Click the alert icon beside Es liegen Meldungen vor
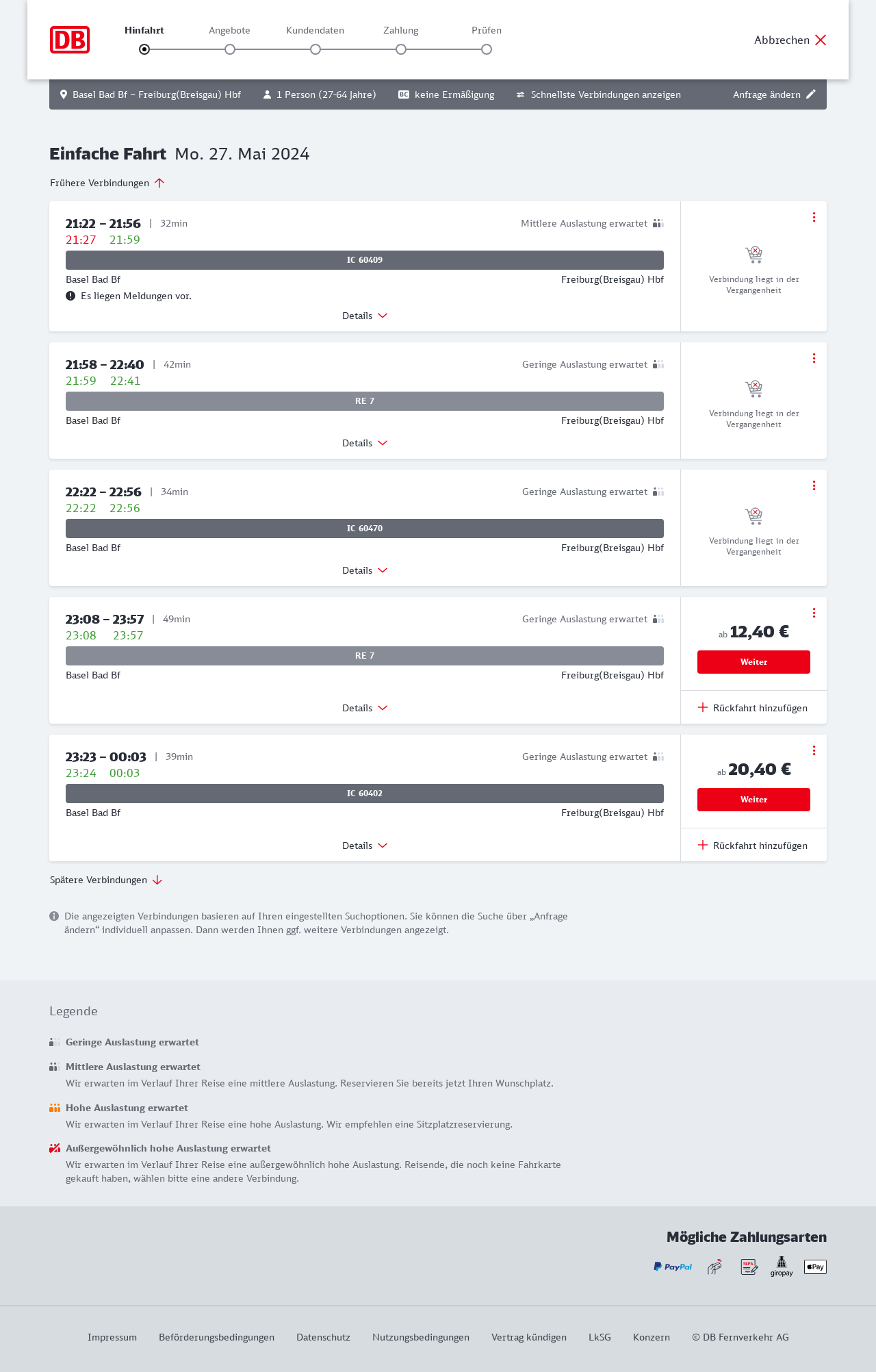 coord(70,296)
